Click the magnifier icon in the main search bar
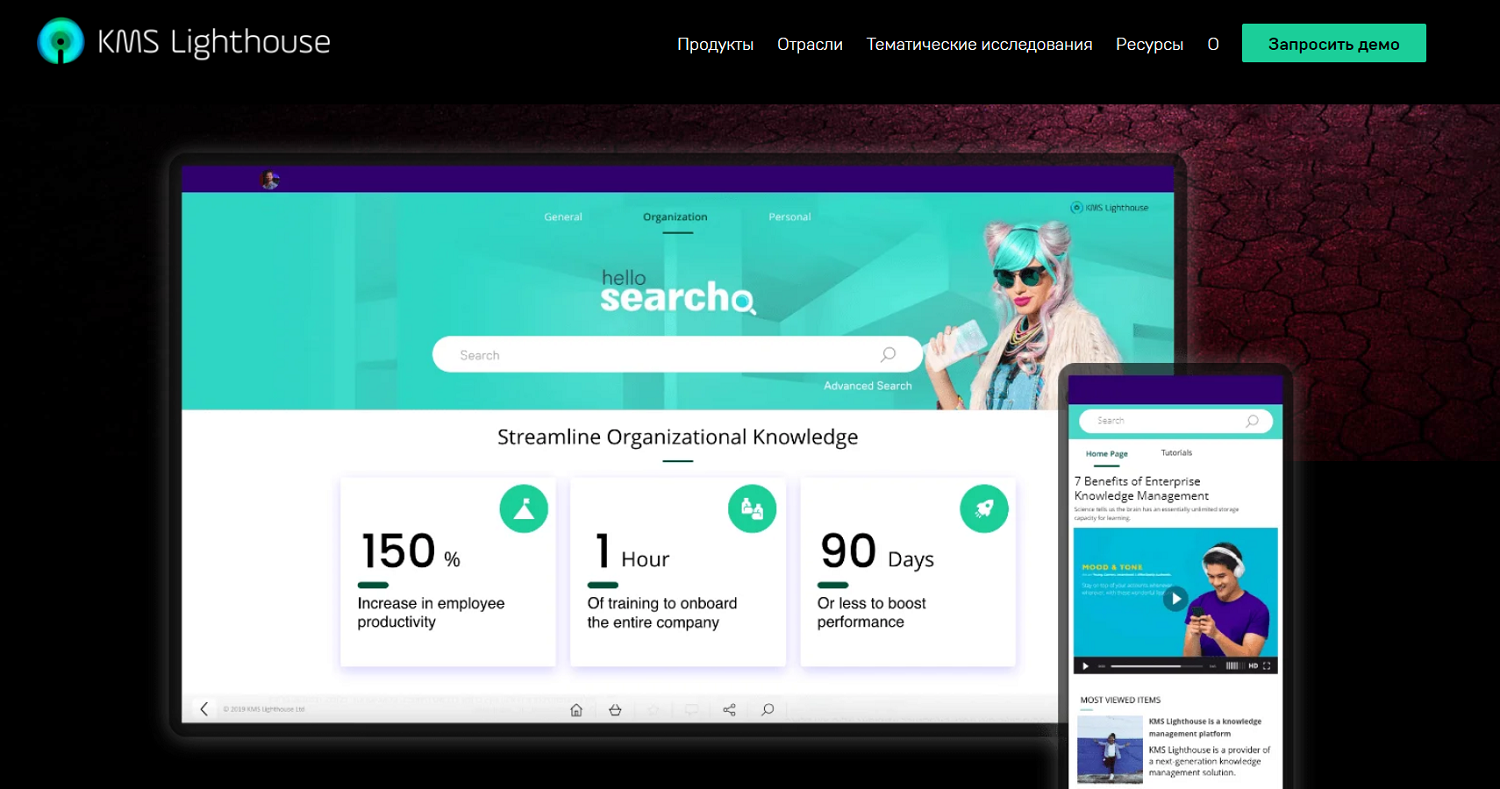Viewport: 1500px width, 789px height. pyautogui.click(x=888, y=354)
